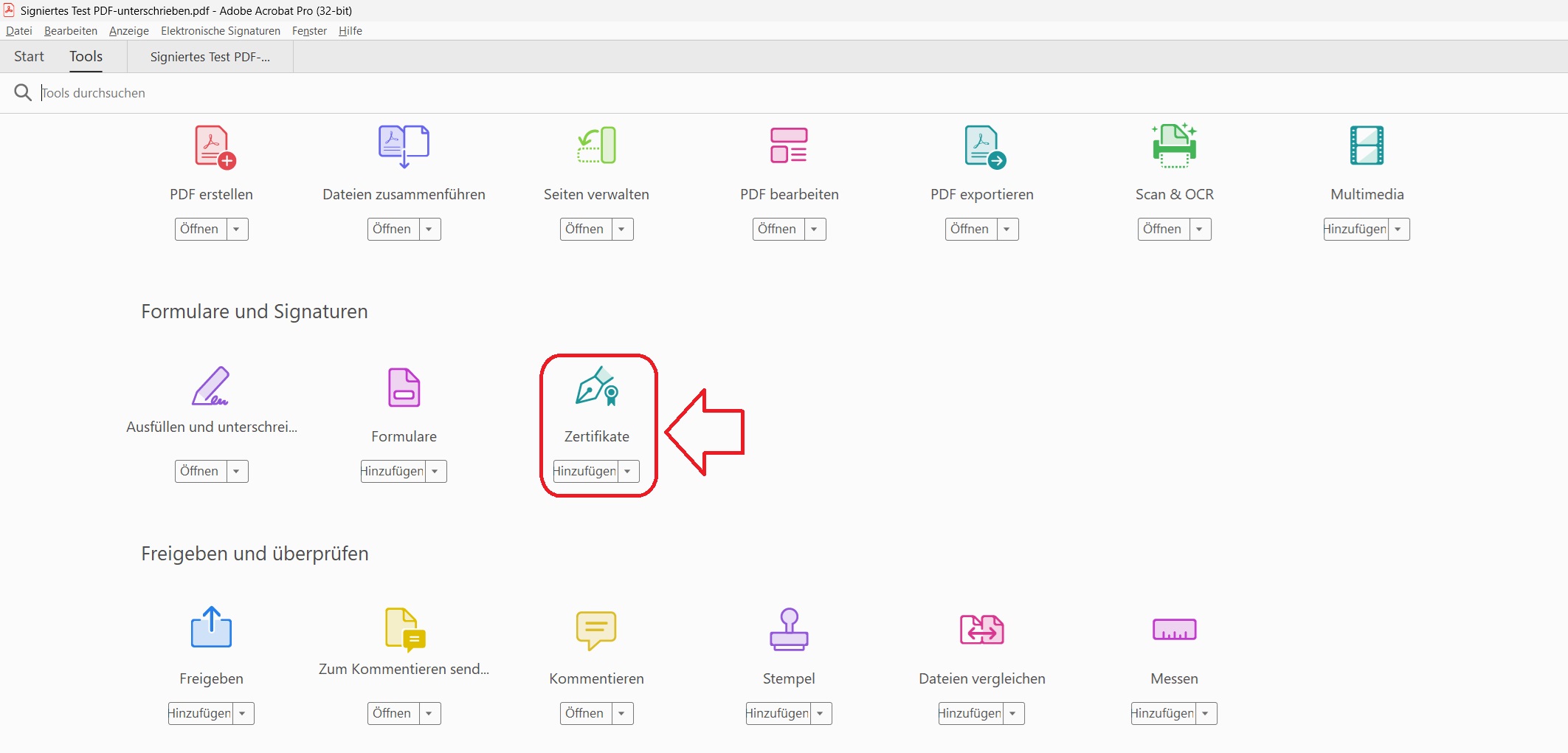Click the Tools durchsuchen search field
Image resolution: width=1568 pixels, height=753 pixels.
coord(295,93)
